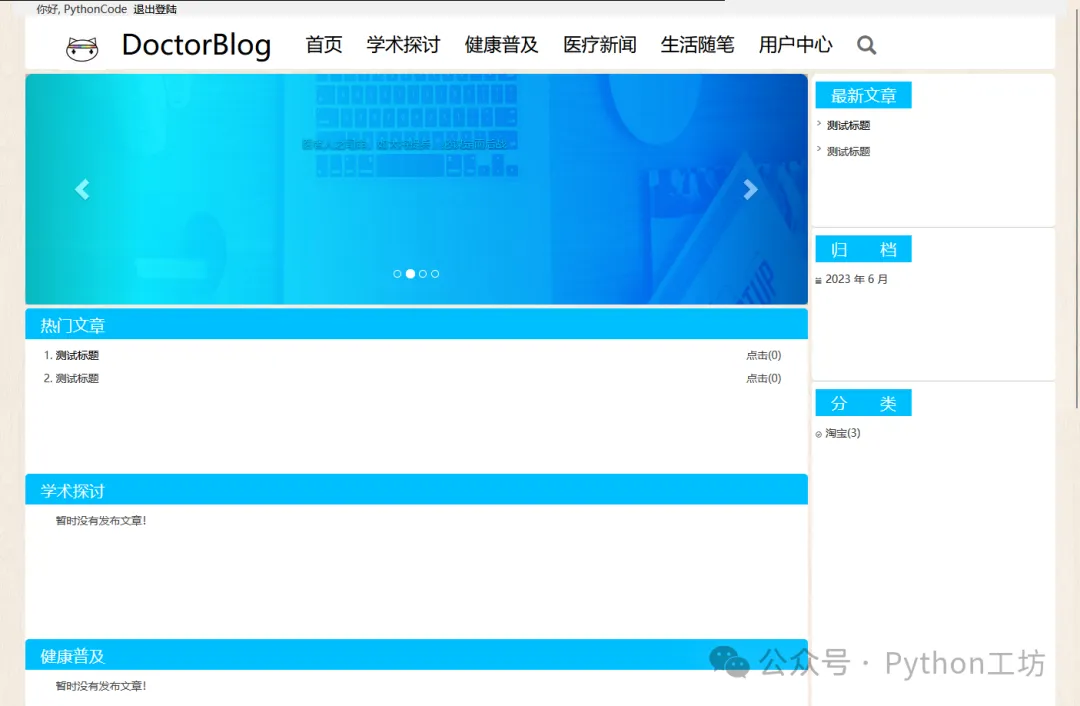The height and width of the screenshot is (706, 1080).
Task: Open the 学术探讨 nav item
Action: [x=404, y=45]
